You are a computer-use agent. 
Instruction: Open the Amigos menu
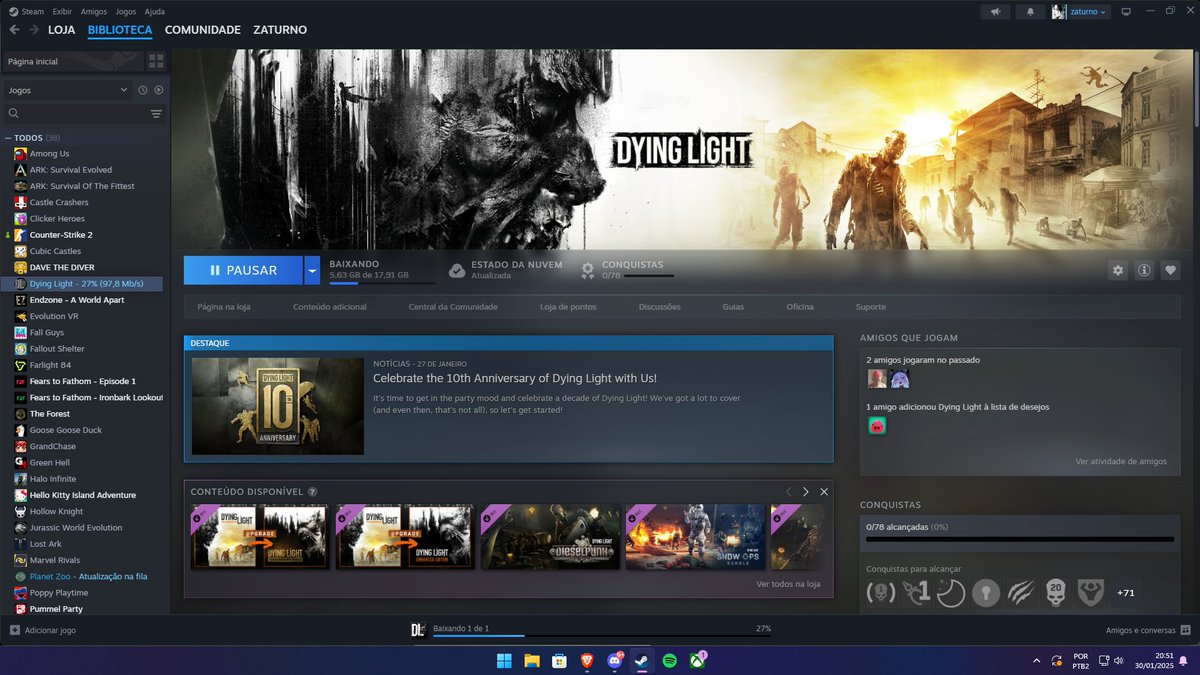click(94, 11)
